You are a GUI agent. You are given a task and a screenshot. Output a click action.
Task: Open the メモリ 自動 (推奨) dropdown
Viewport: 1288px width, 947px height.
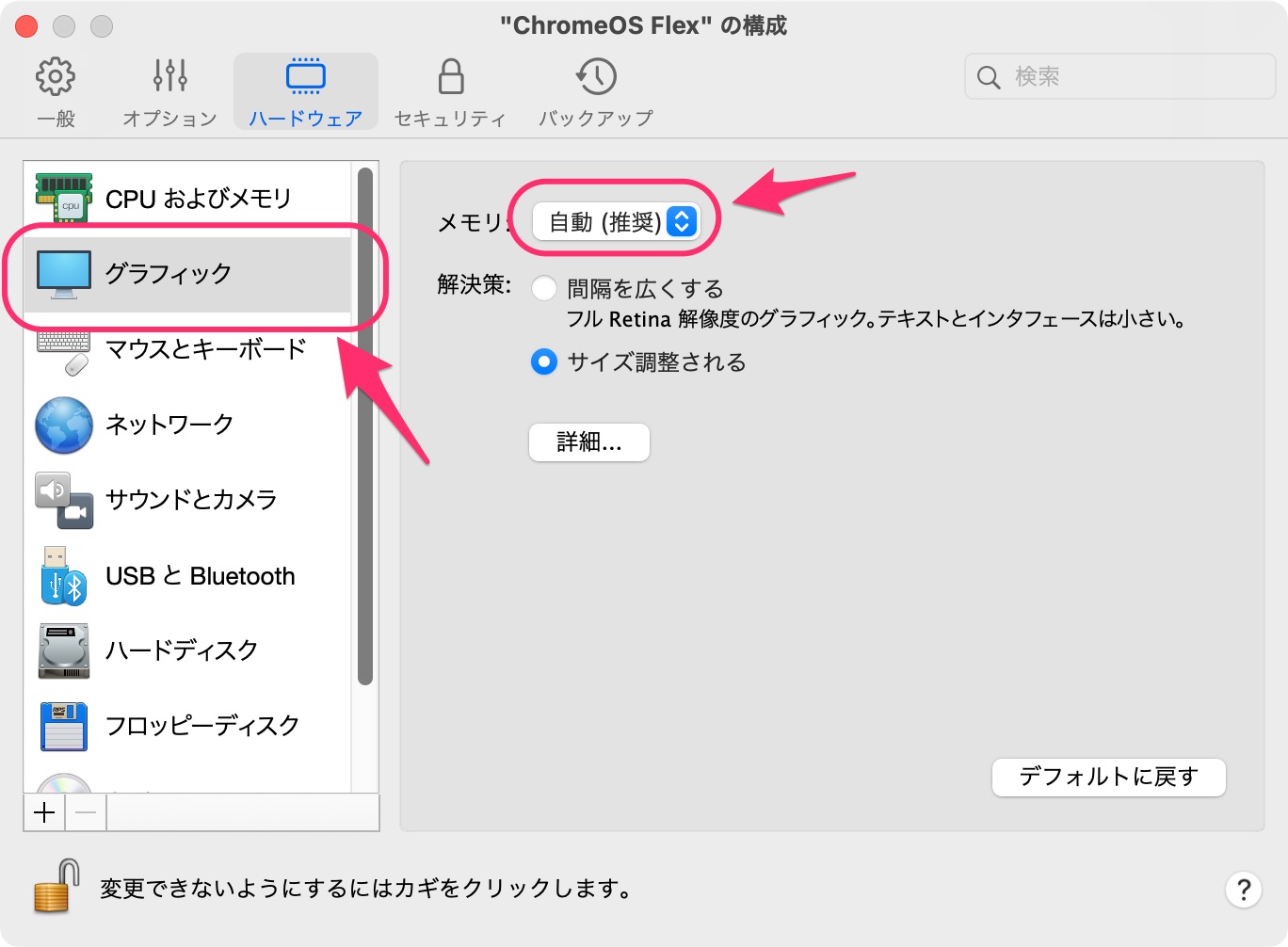tap(616, 222)
